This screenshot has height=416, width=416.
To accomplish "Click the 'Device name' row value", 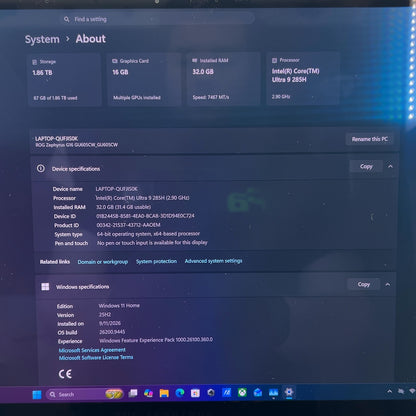I will pos(116,189).
